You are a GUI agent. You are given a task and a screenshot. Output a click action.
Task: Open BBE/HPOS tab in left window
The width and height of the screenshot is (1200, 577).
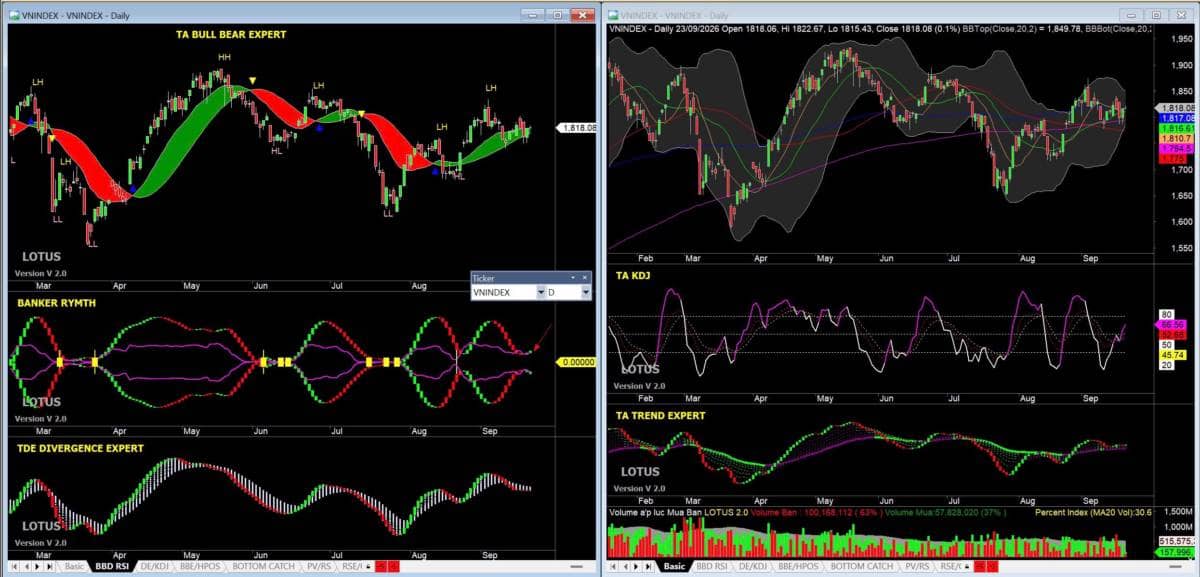point(199,566)
